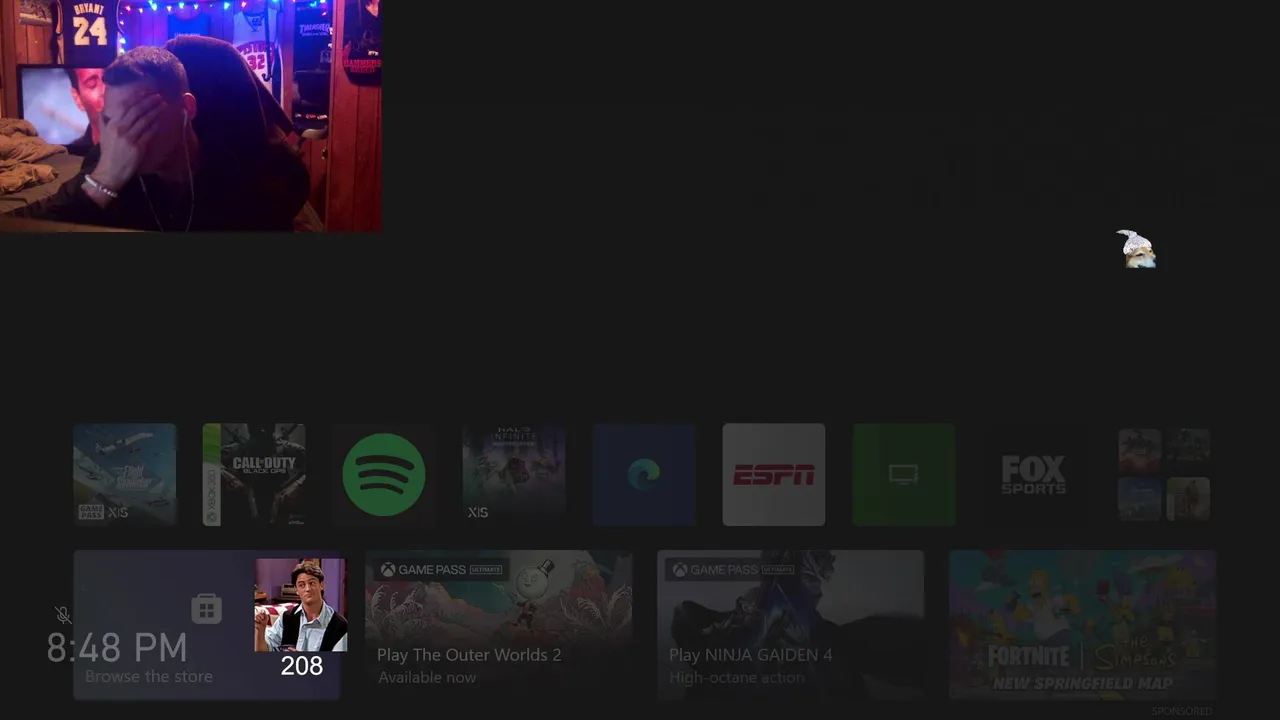Open the Spotify app tile
The width and height of the screenshot is (1280, 720).
384,474
